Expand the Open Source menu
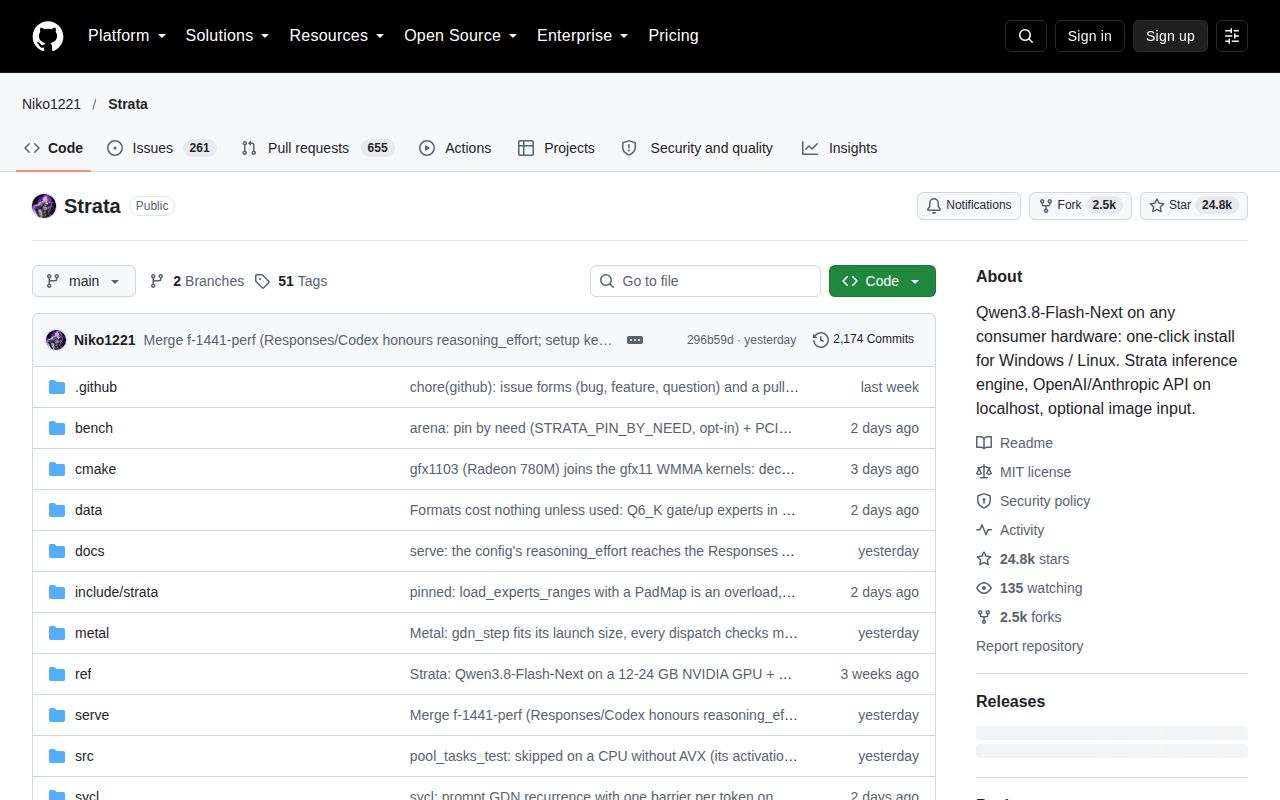The width and height of the screenshot is (1280, 800). click(x=461, y=36)
